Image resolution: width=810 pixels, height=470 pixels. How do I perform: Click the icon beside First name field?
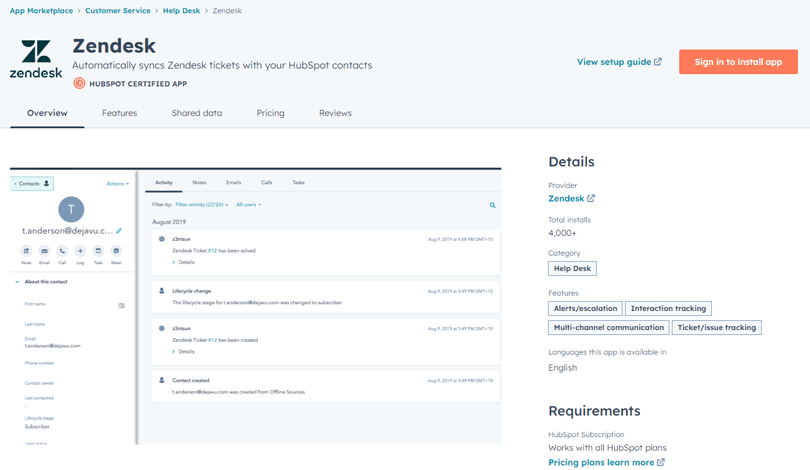tap(121, 306)
